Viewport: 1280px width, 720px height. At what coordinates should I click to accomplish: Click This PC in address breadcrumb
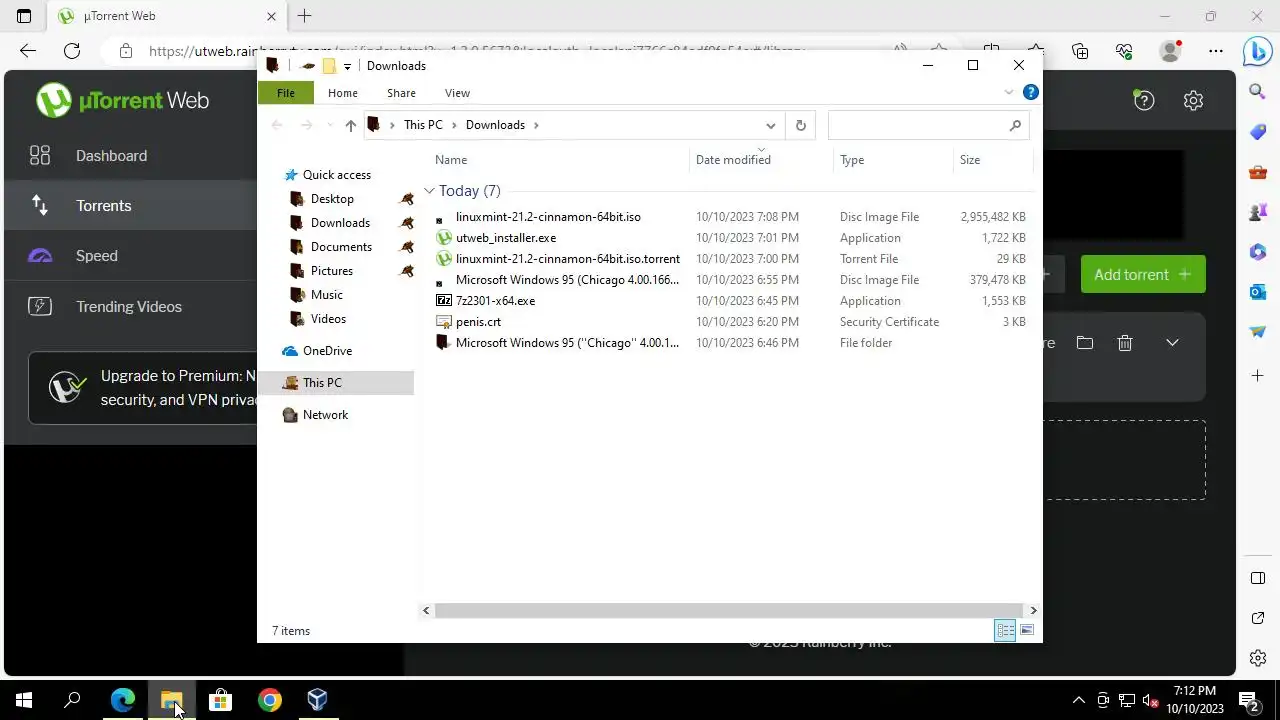coord(423,125)
